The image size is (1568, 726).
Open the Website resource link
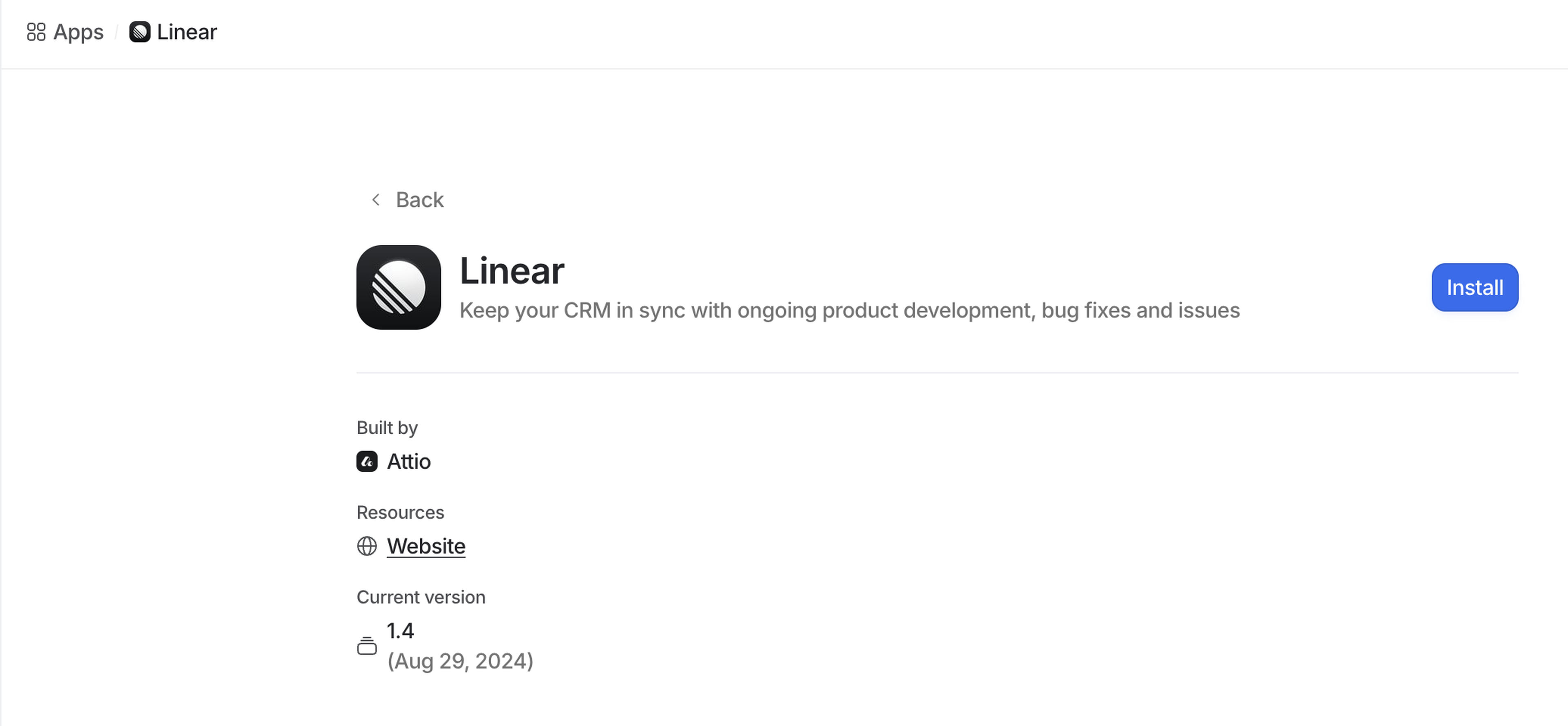pyautogui.click(x=426, y=546)
